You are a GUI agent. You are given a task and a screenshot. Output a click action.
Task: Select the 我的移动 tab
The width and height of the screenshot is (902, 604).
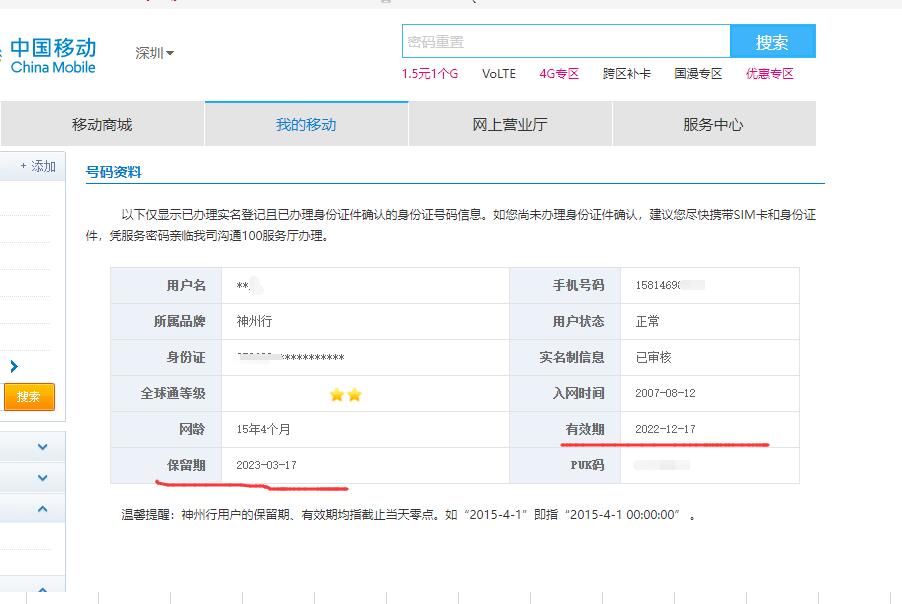click(306, 124)
